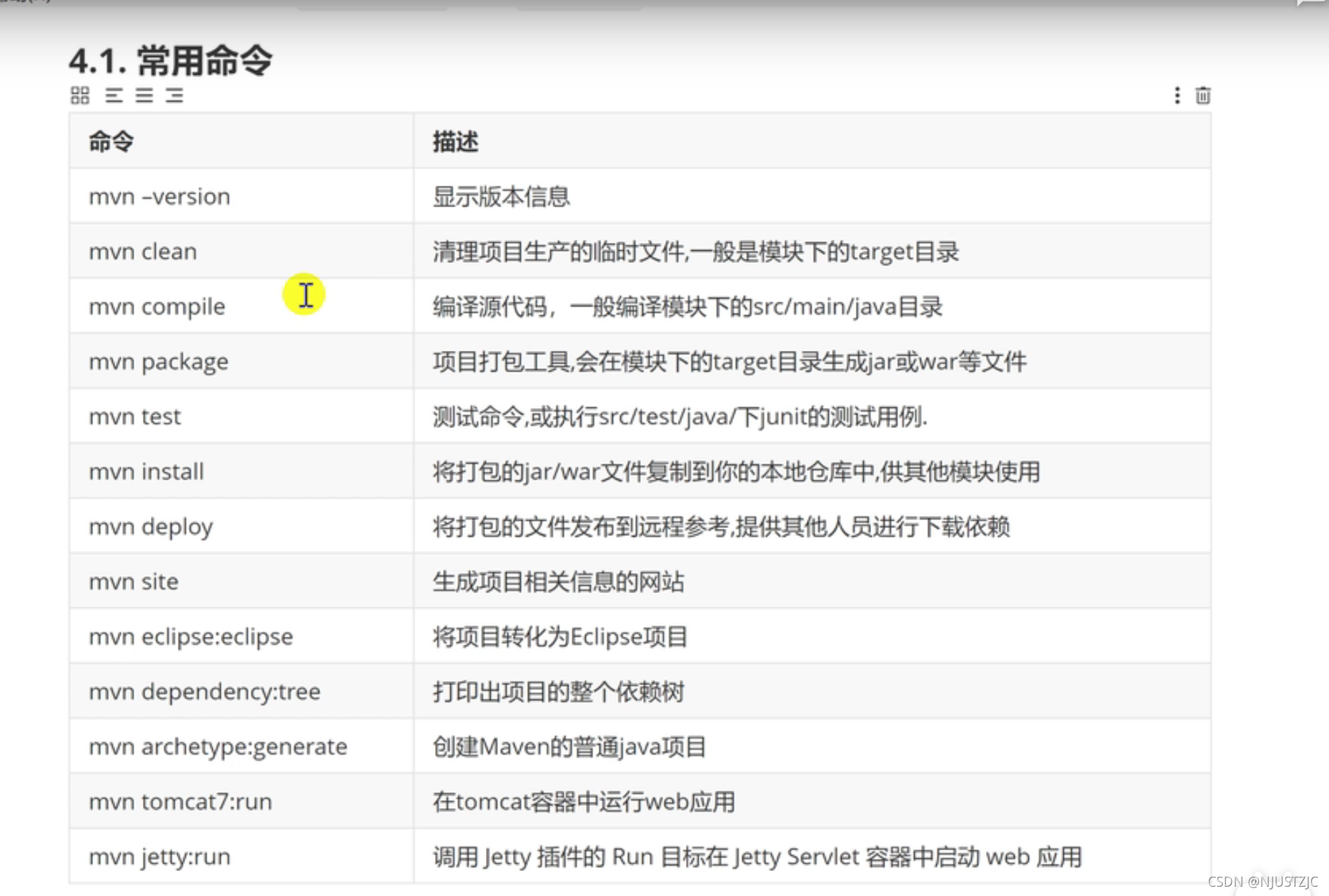Click the 创建Maven的普通java项目 cell
The image size is (1329, 896).
812,746
